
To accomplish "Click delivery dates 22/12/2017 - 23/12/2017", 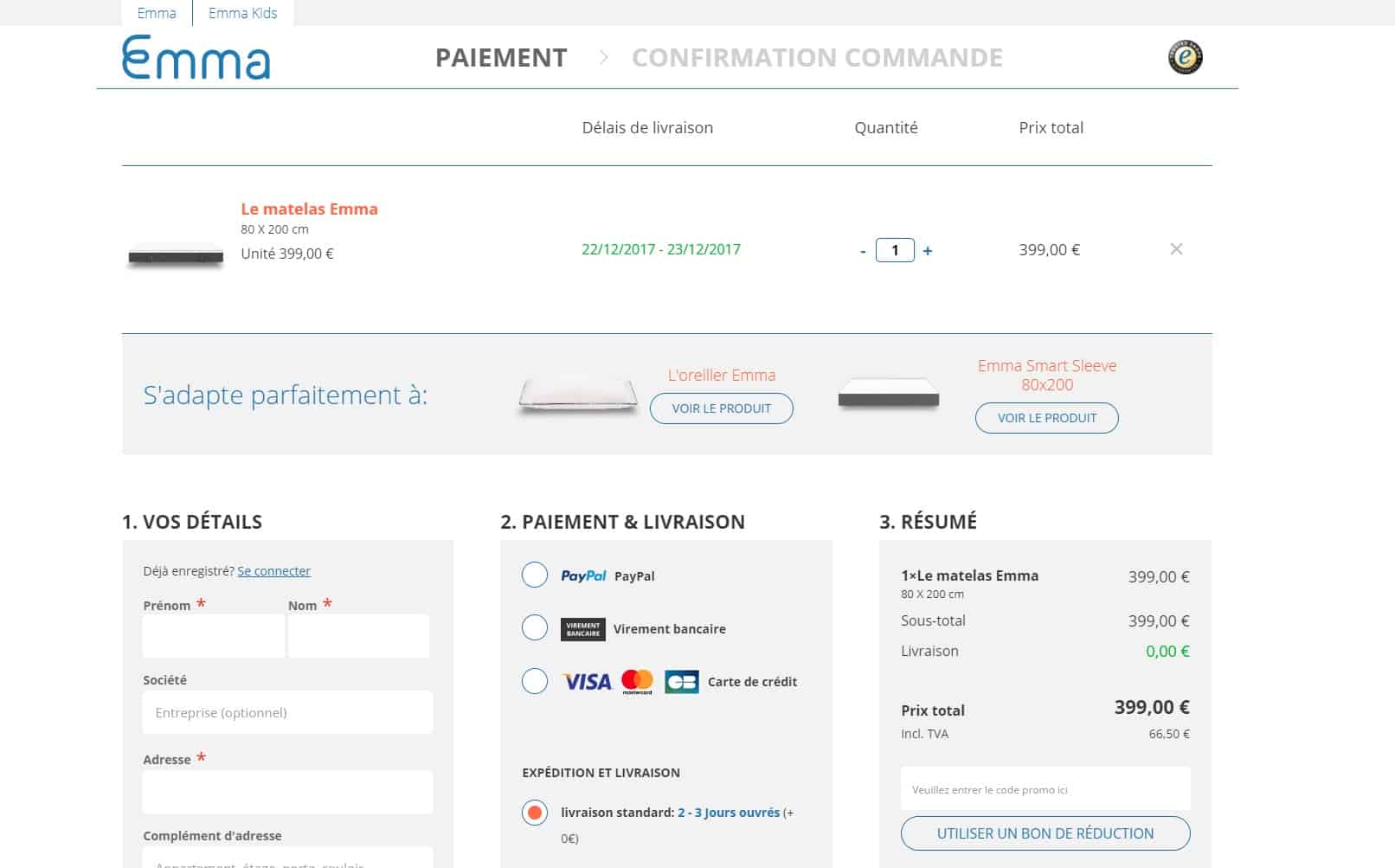I will point(661,249).
